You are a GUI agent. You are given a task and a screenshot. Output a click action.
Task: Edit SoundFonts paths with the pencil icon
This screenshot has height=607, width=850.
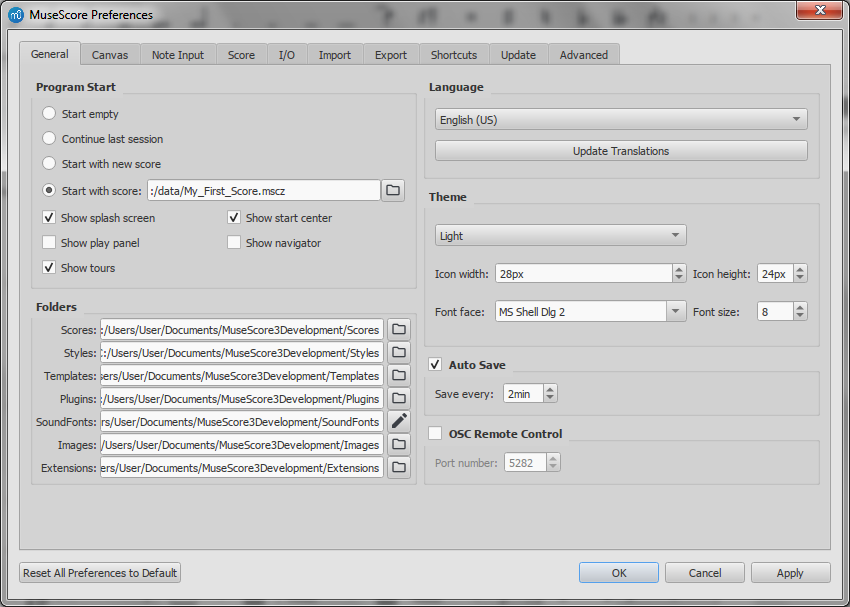398,421
